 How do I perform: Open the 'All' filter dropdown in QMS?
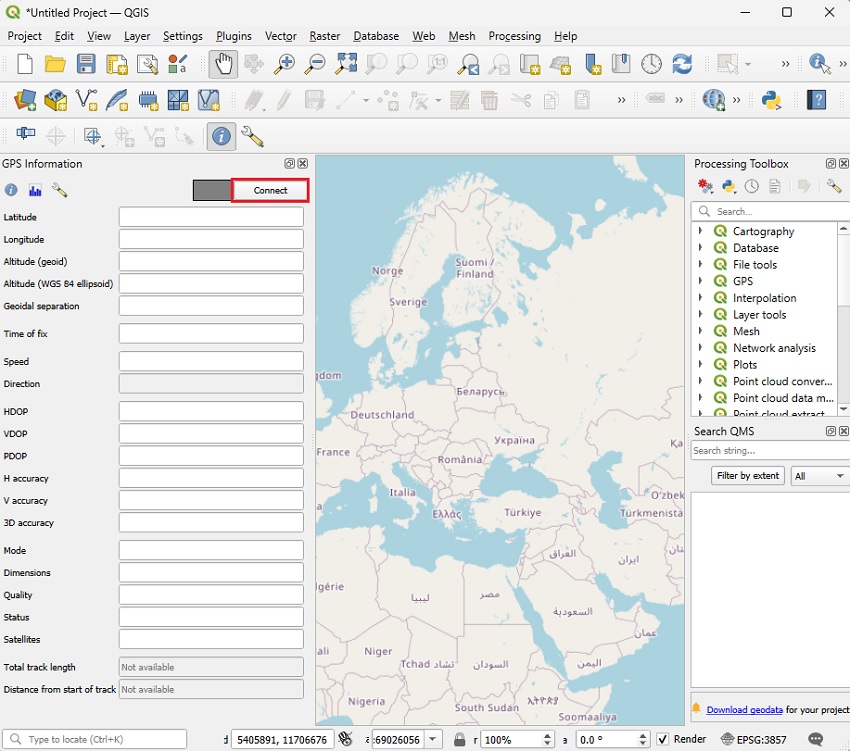[819, 476]
